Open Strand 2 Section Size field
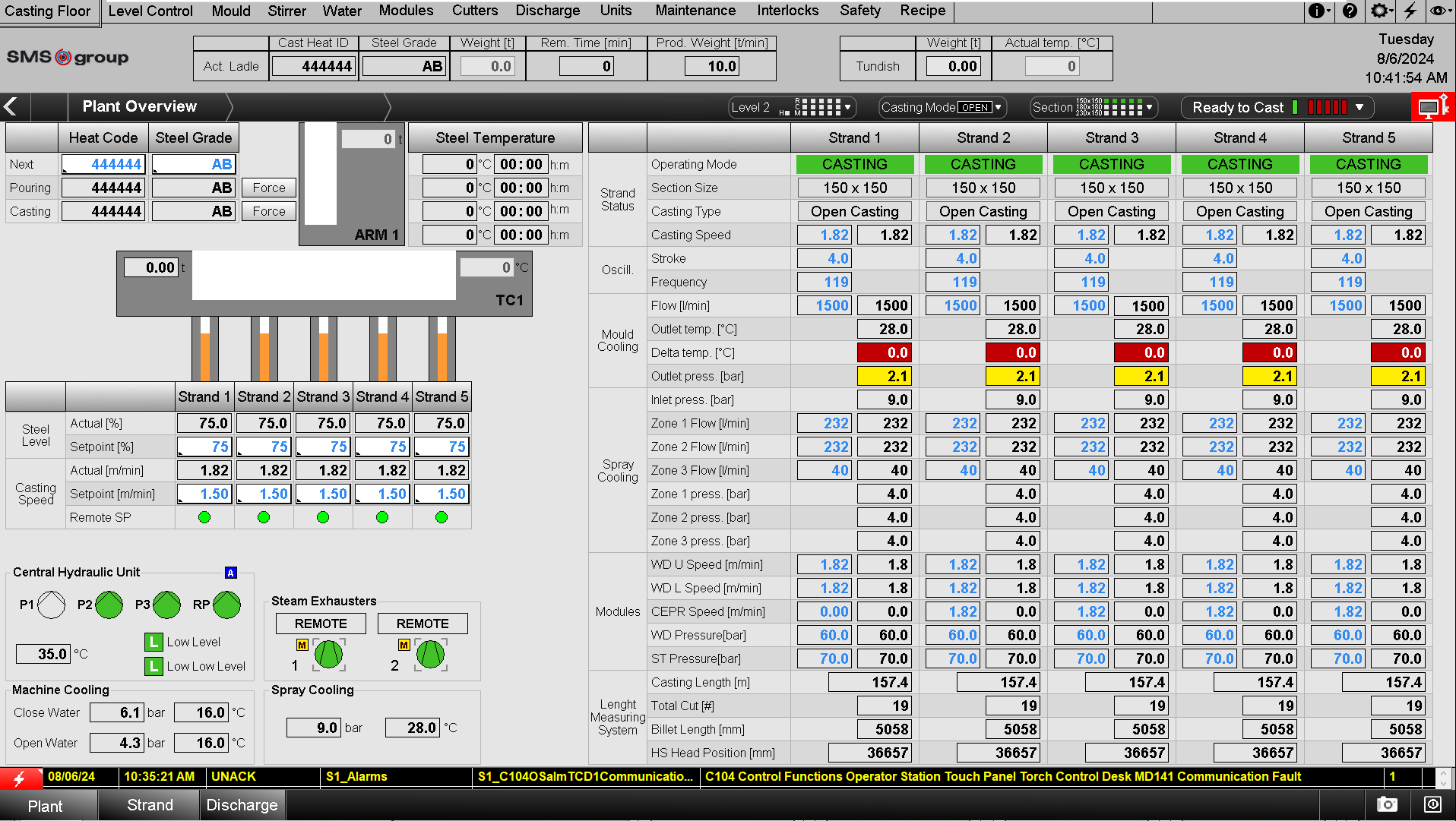The height and width of the screenshot is (821, 1456). coord(983,188)
